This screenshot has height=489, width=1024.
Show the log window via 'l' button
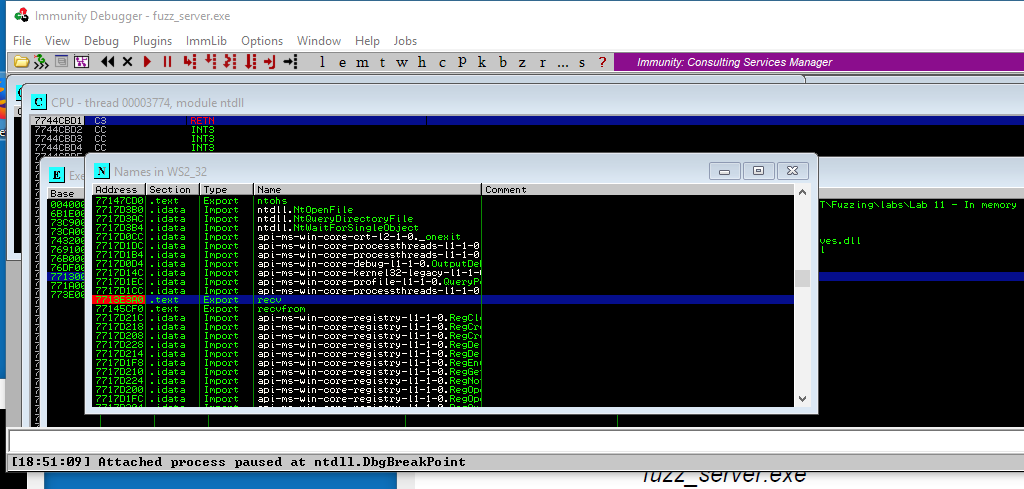(x=322, y=63)
